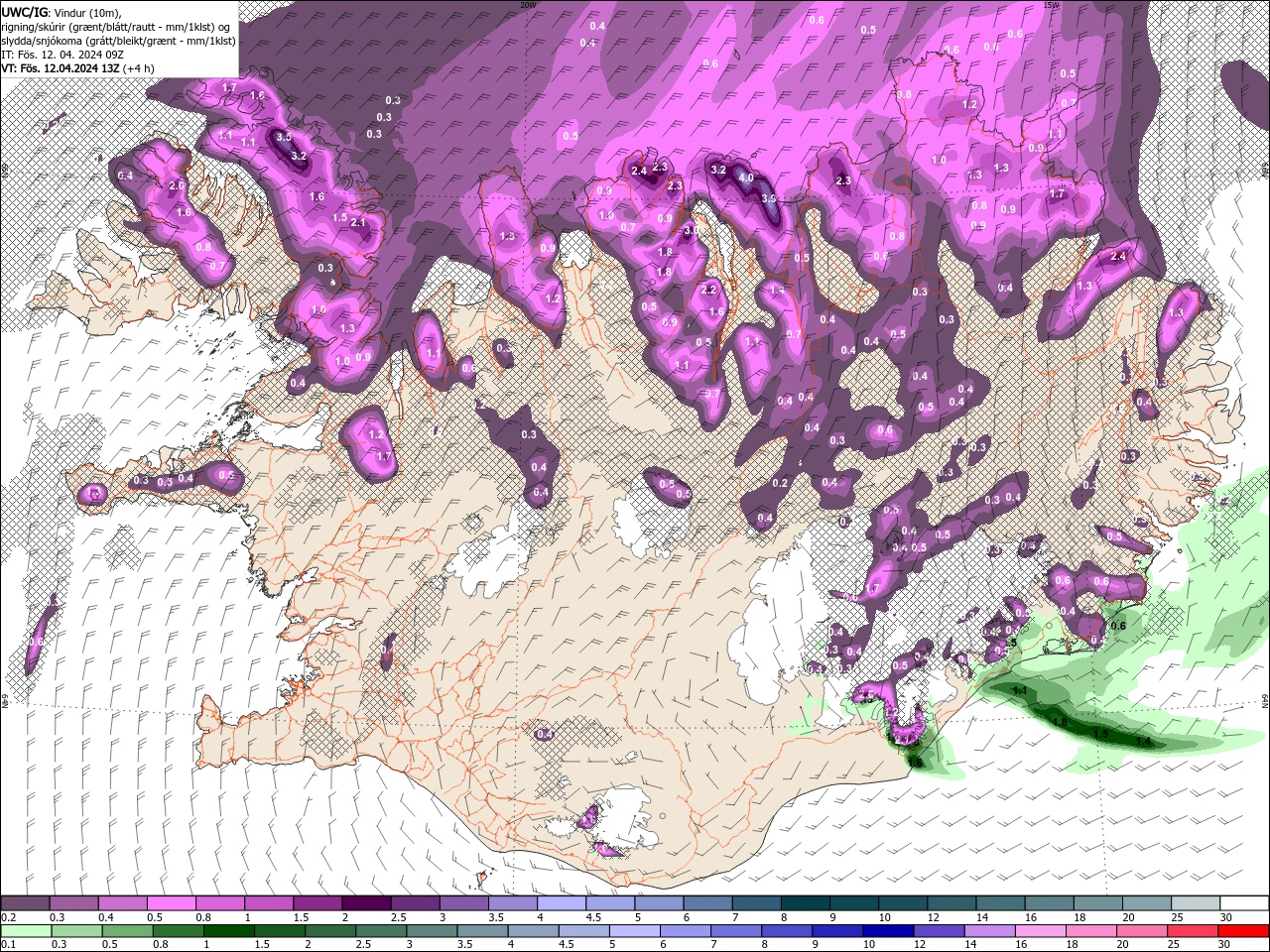Click the "20W" longitude label

coord(527,4)
